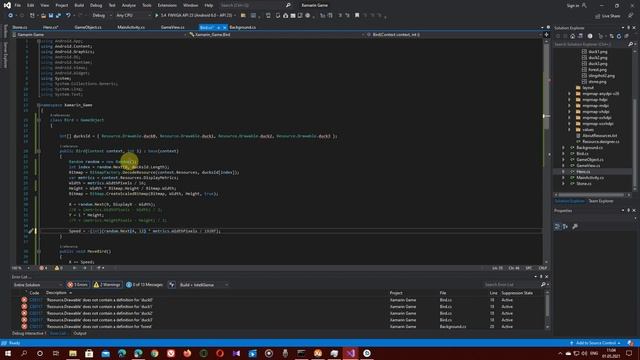Viewport: 640px width, 360px height.
Task: Open the Xamarin_Game.Bird class navigation dropdown
Action: [x=276, y=35]
